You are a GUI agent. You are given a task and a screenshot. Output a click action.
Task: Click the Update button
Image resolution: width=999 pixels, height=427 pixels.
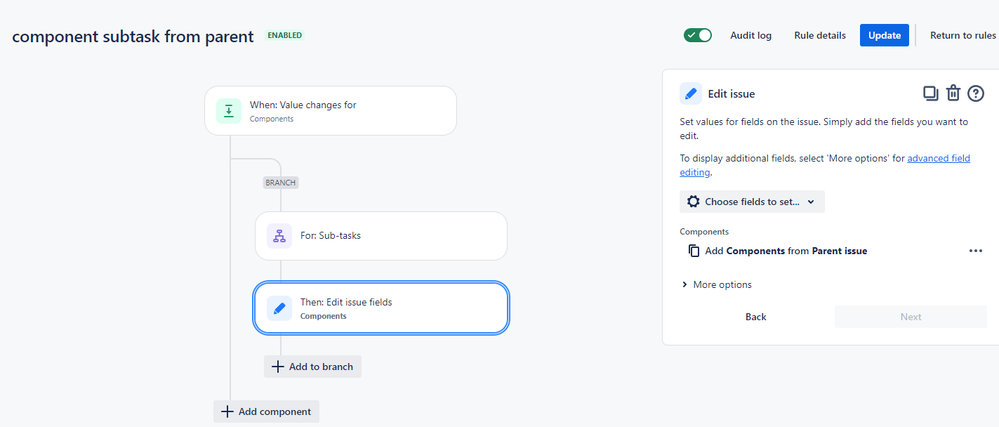(884, 35)
